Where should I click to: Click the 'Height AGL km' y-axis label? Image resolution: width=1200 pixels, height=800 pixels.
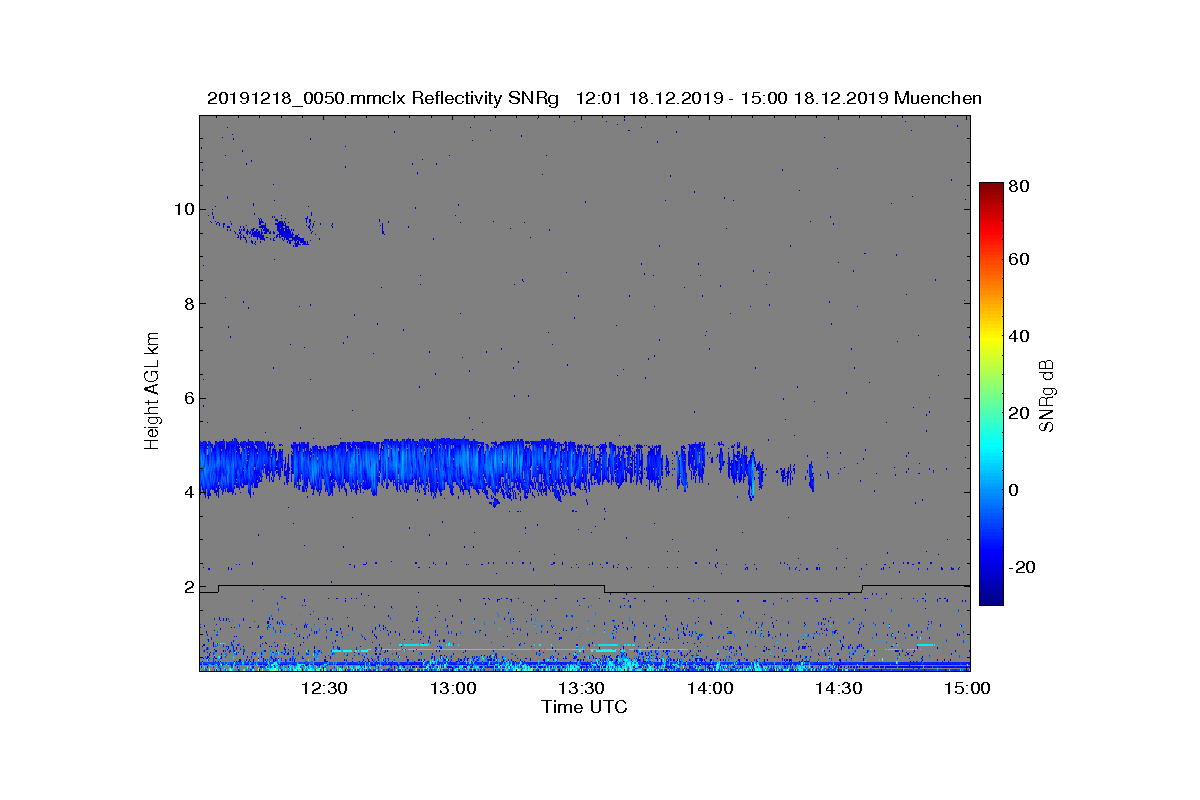click(152, 393)
